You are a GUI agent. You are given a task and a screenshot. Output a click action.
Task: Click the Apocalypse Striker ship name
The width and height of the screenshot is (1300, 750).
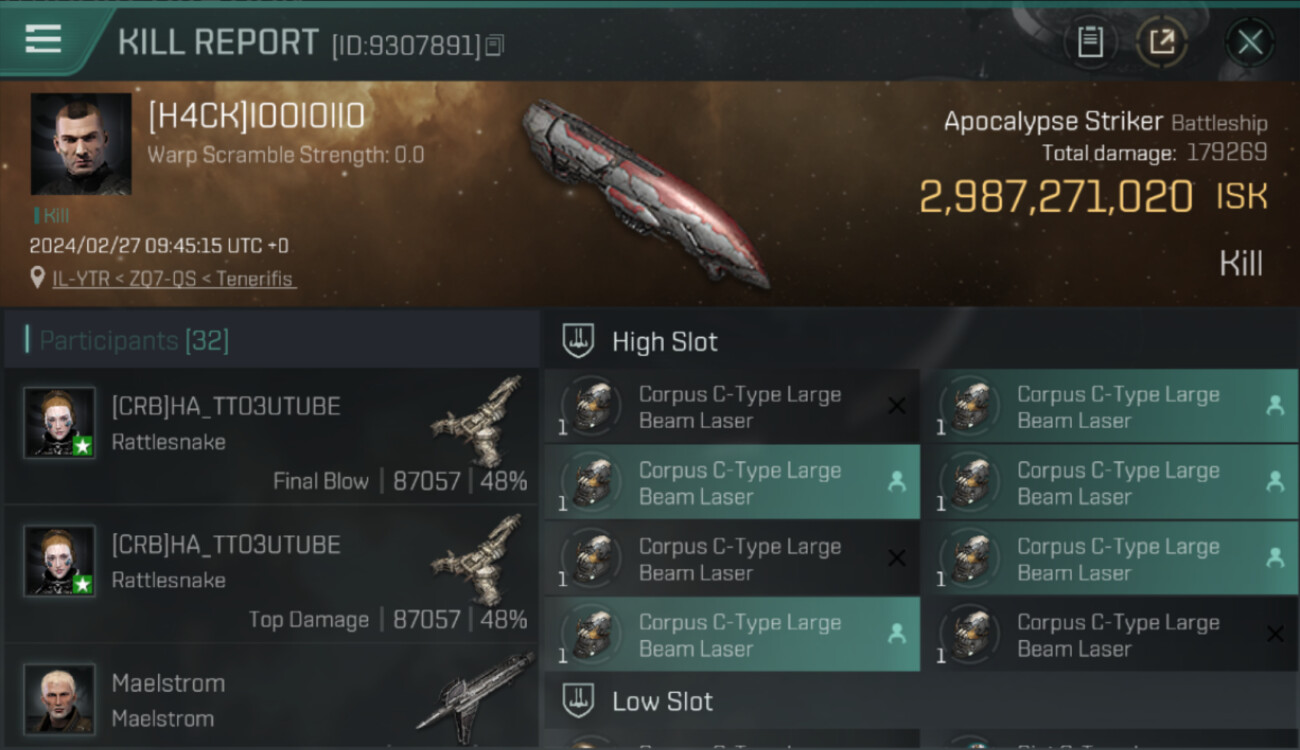(x=1053, y=122)
